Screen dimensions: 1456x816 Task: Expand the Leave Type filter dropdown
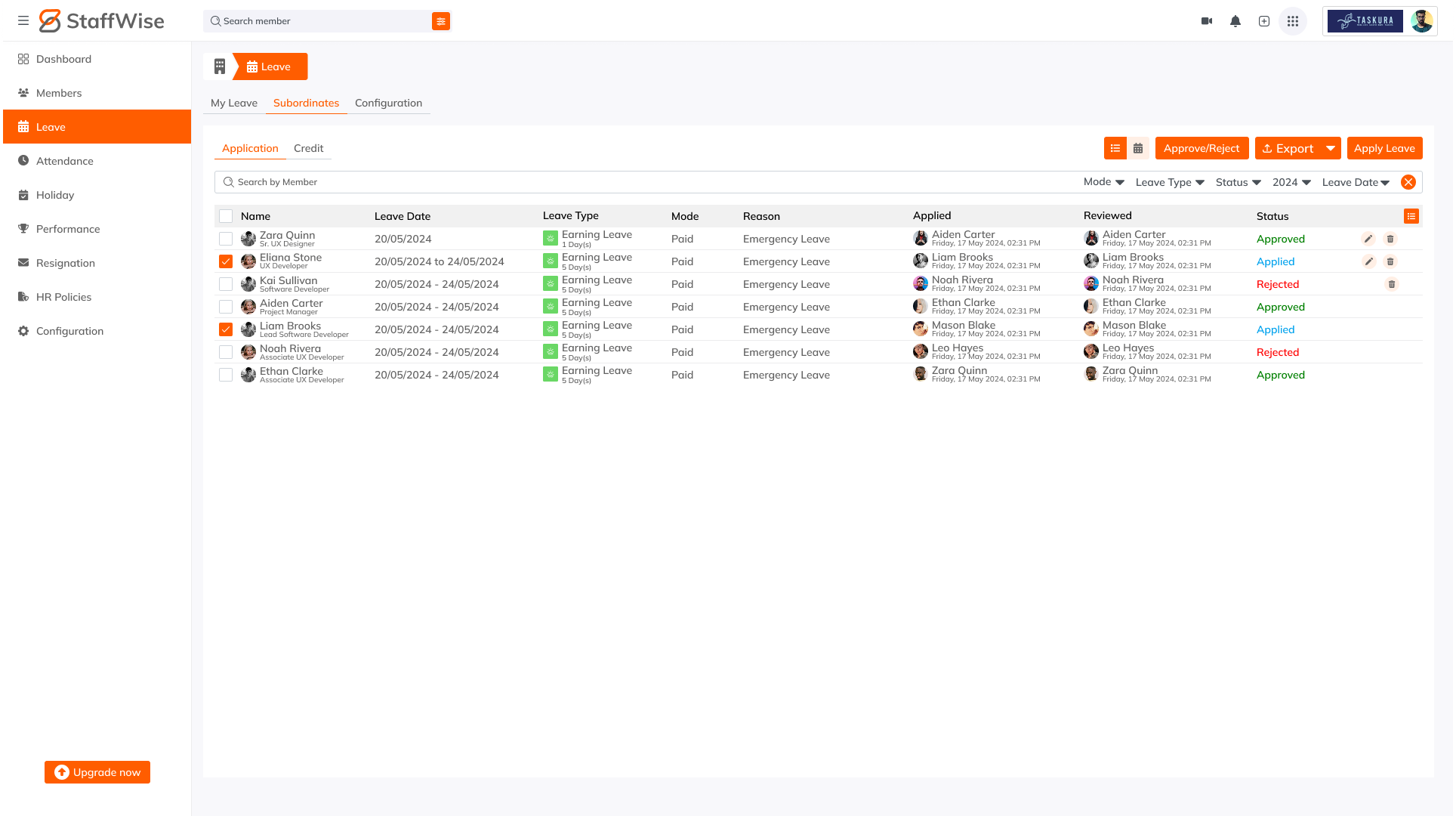(1170, 182)
